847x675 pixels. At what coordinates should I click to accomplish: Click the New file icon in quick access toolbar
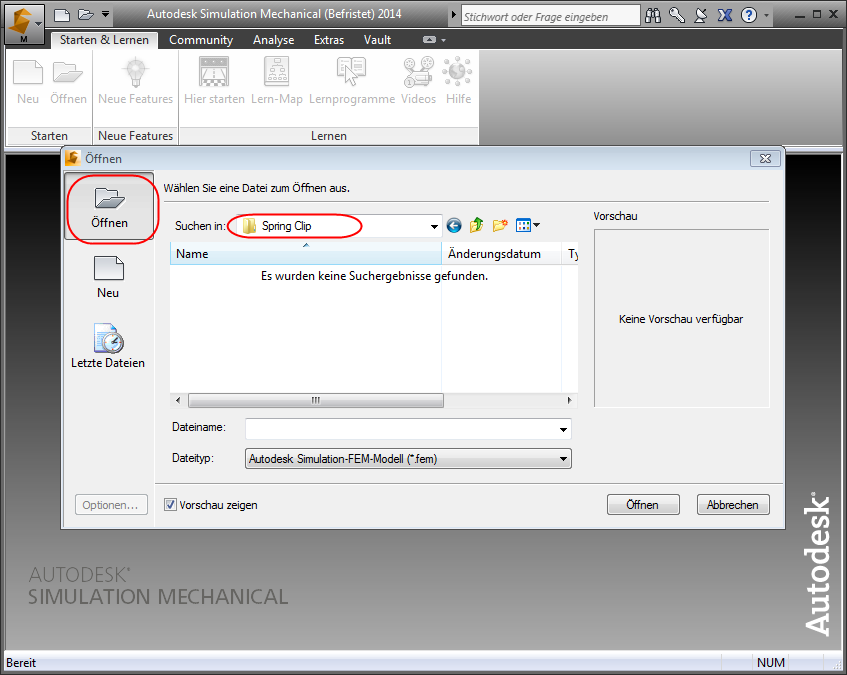[62, 15]
